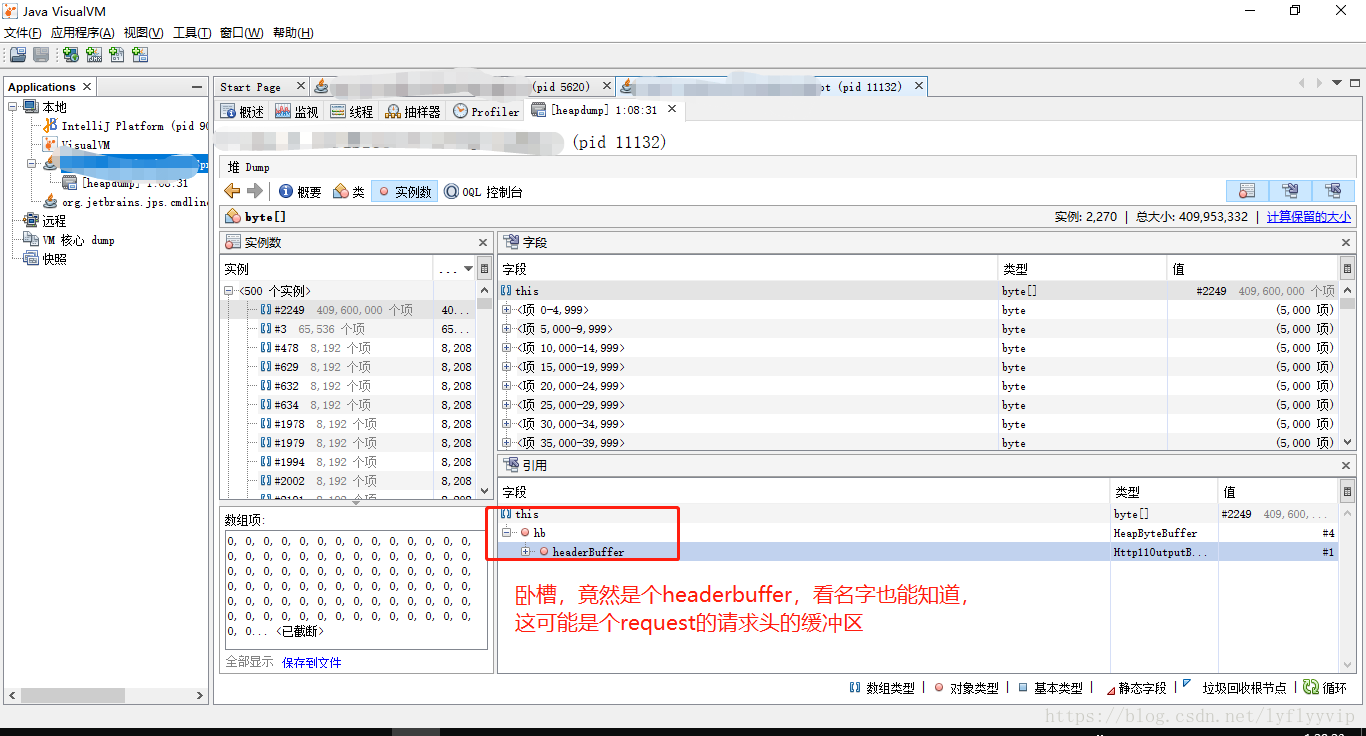Minimize the Applications side panel
The image size is (1366, 736).
198,87
